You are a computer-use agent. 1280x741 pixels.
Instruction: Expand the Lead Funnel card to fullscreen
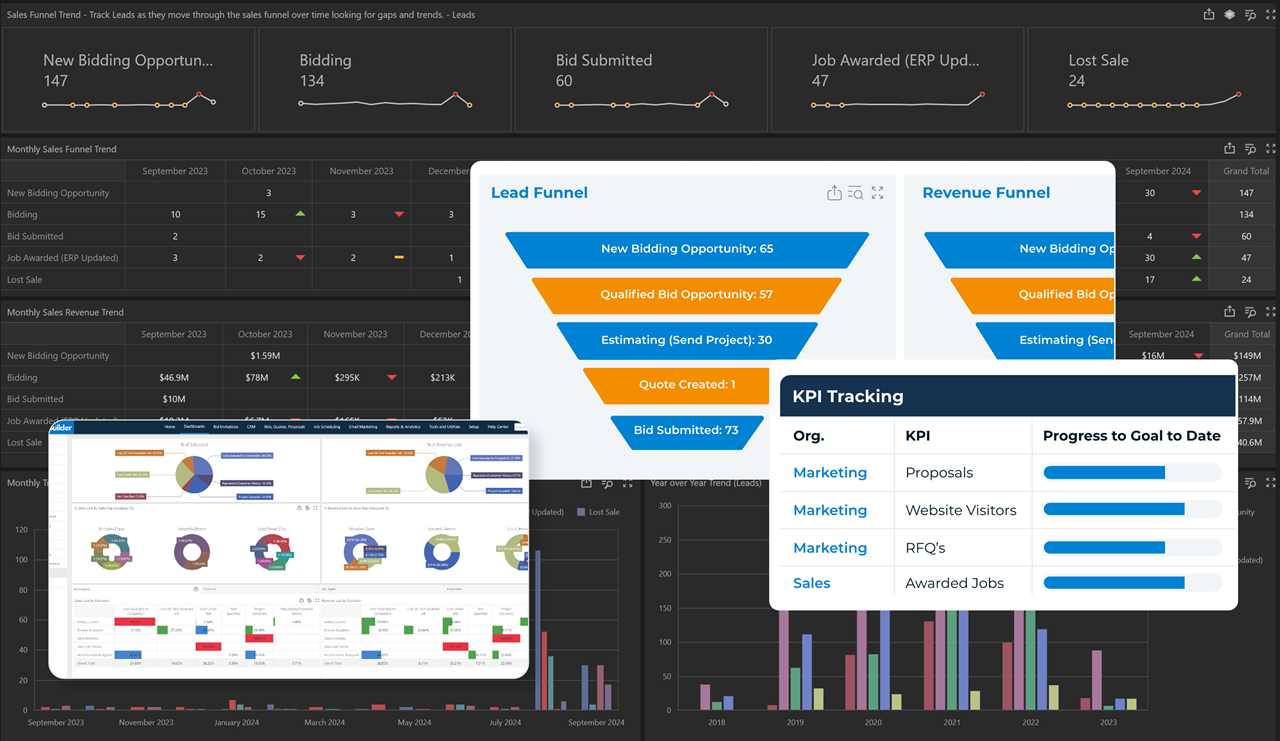[x=877, y=193]
